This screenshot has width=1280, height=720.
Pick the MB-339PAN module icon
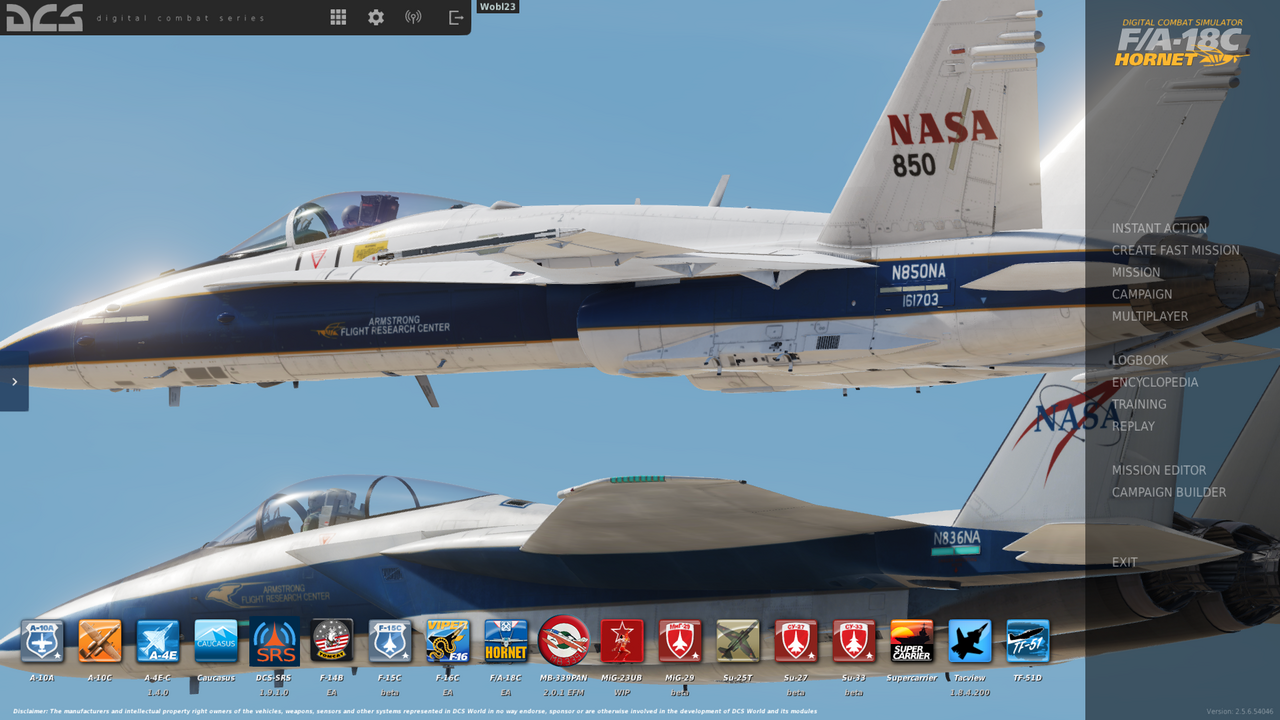(x=564, y=641)
